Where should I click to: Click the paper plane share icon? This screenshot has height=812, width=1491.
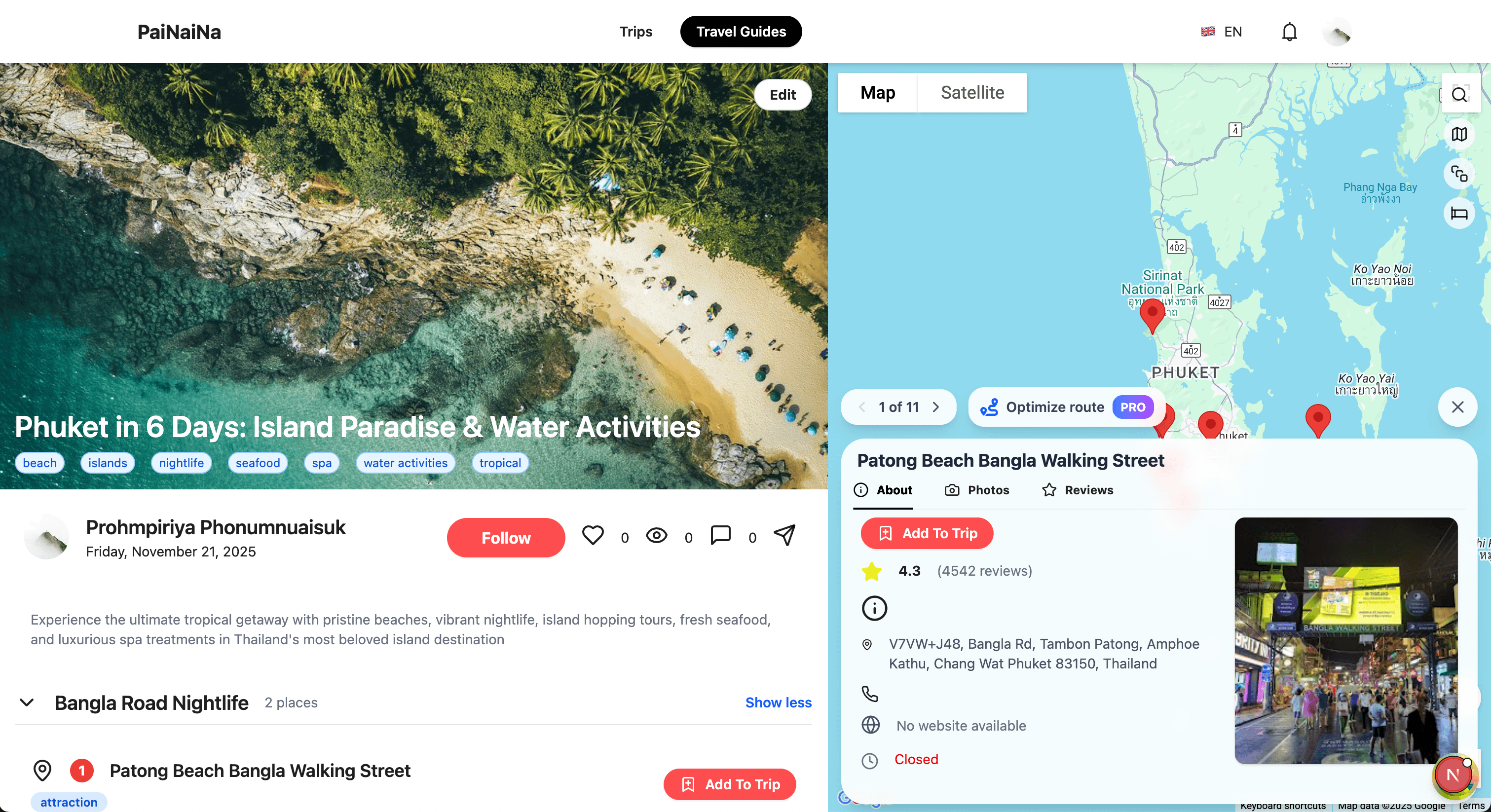click(x=784, y=535)
